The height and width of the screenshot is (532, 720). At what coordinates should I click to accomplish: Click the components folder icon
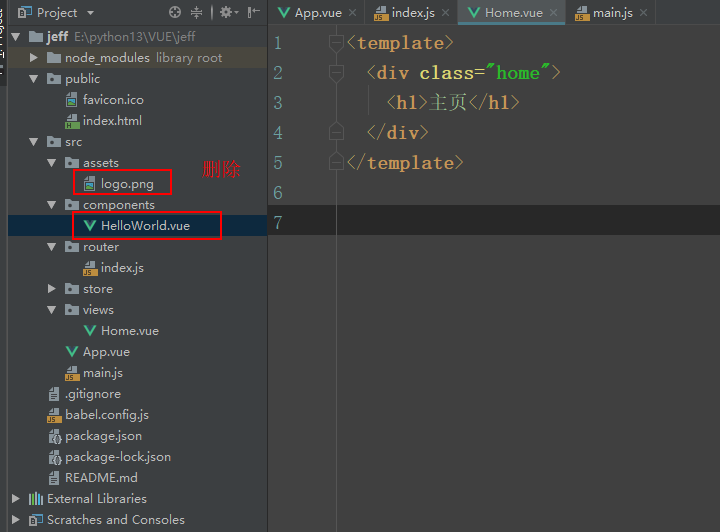tap(72, 205)
